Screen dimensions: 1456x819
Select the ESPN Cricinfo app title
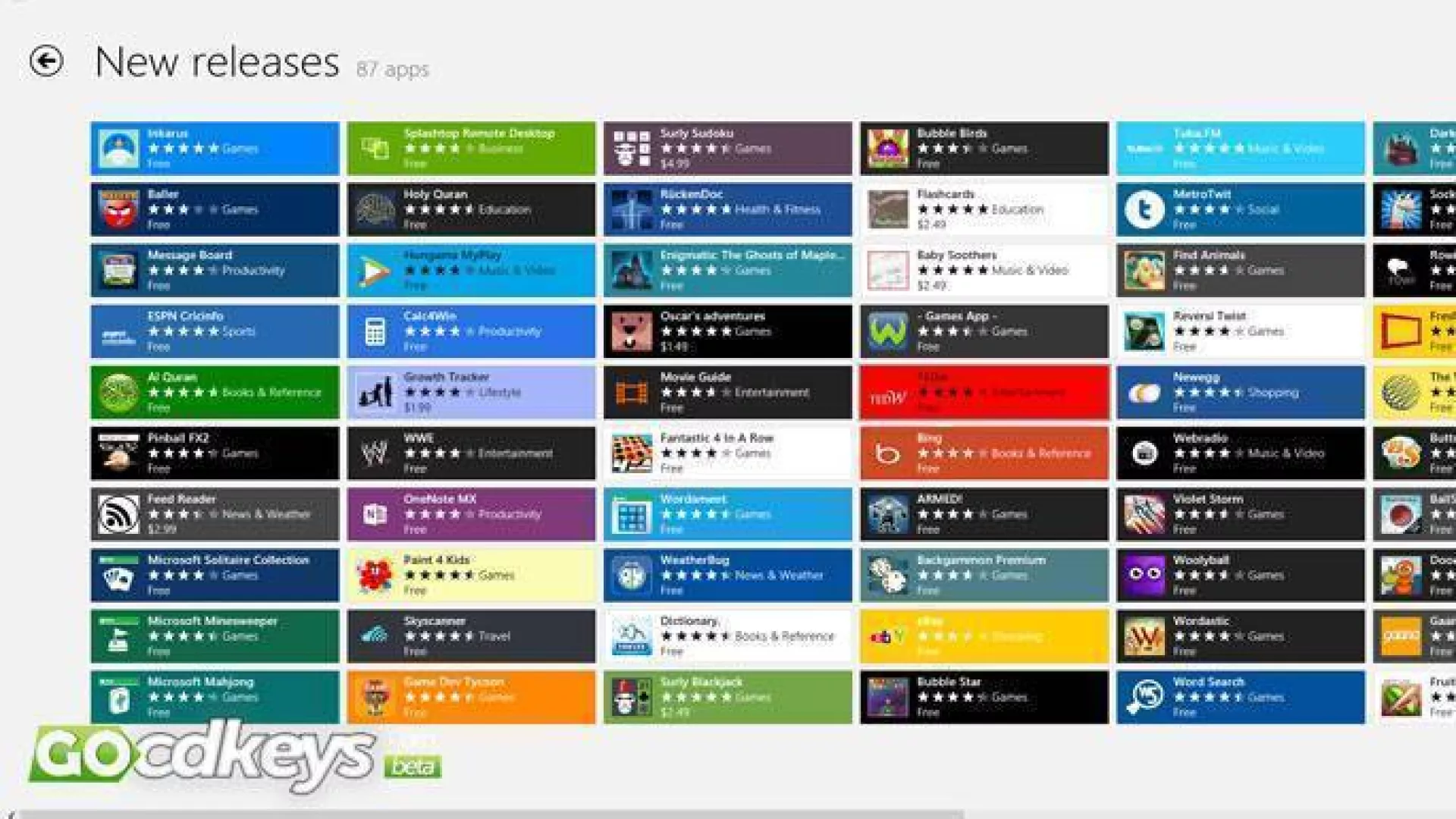tap(185, 316)
